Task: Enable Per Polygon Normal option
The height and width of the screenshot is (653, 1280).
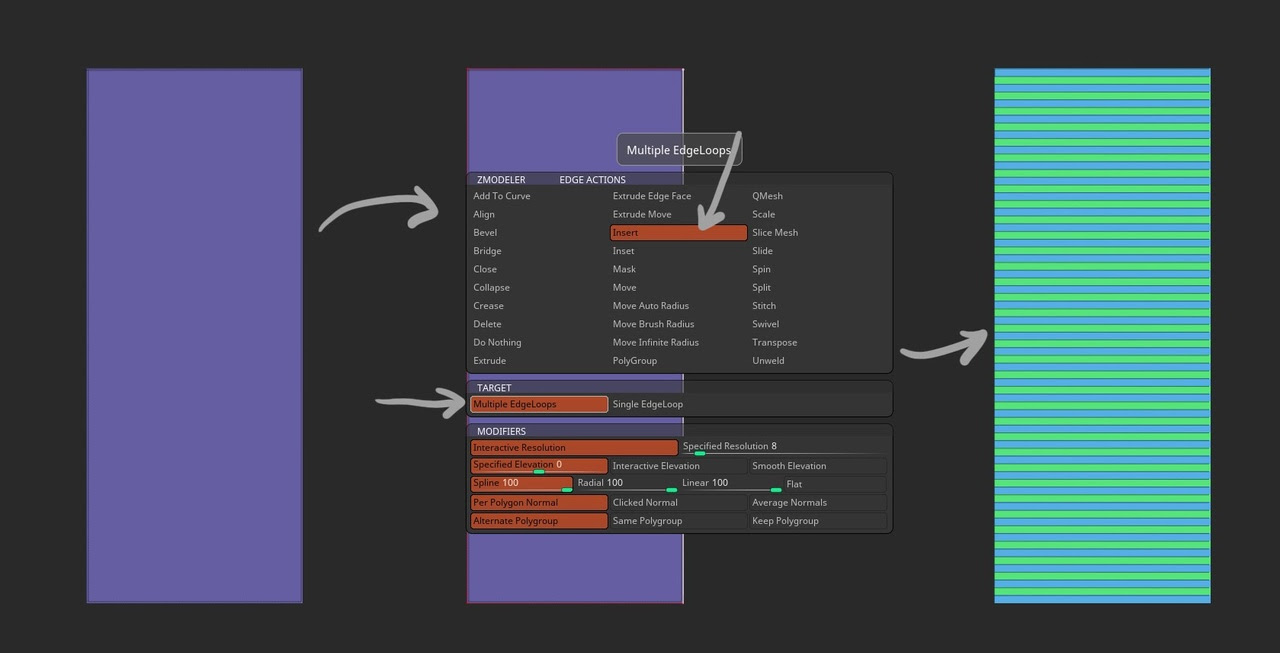Action: (539, 503)
